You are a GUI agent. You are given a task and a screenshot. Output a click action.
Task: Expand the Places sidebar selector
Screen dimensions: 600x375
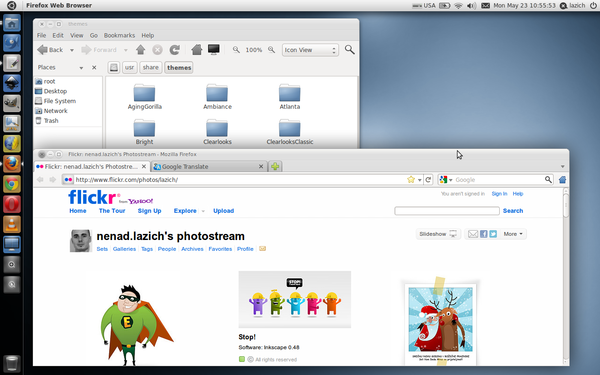81,68
